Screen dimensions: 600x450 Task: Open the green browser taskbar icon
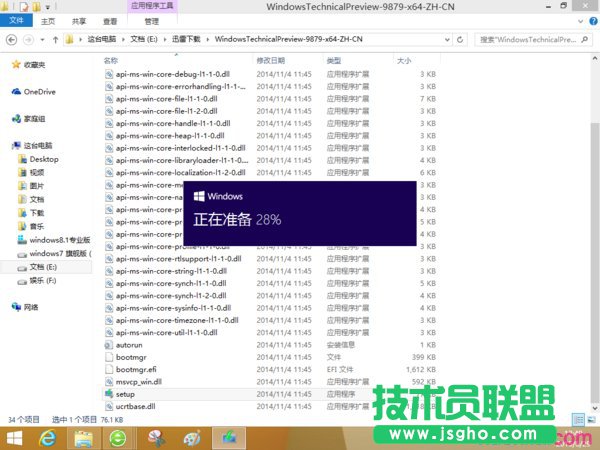tap(118, 439)
